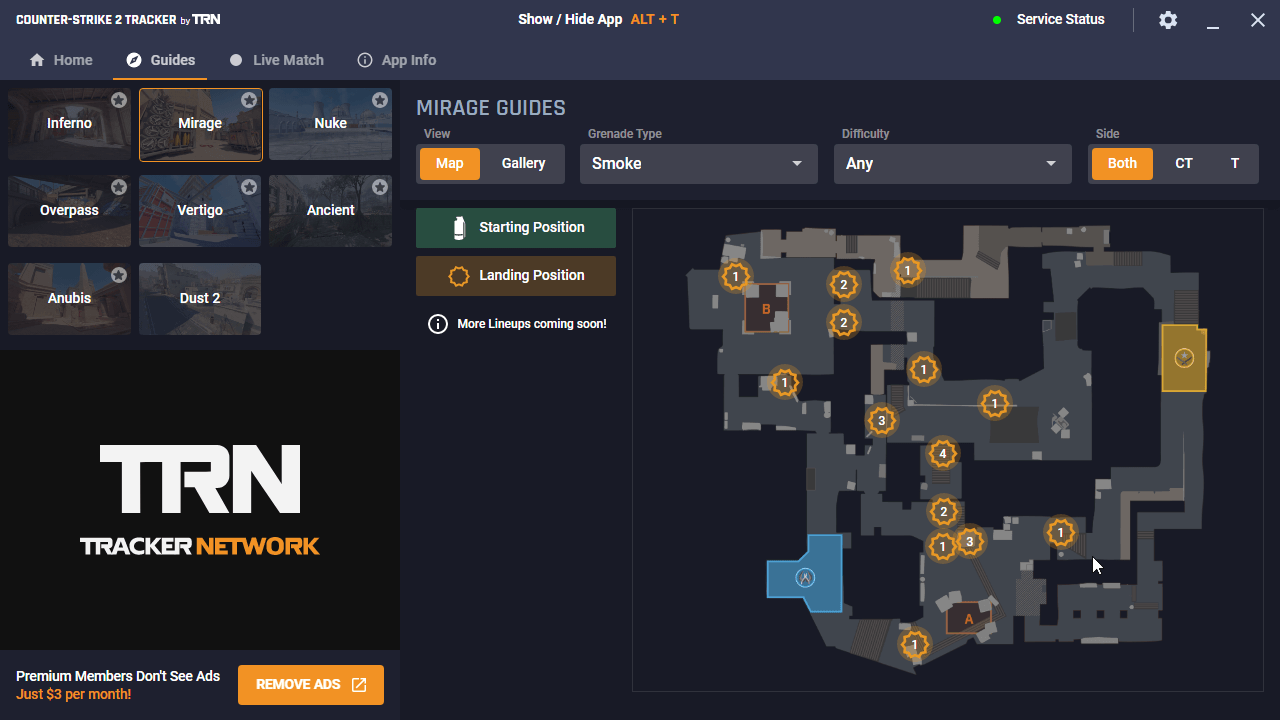Open the Vertigo map guides
1280x720 pixels.
pyautogui.click(x=200, y=211)
